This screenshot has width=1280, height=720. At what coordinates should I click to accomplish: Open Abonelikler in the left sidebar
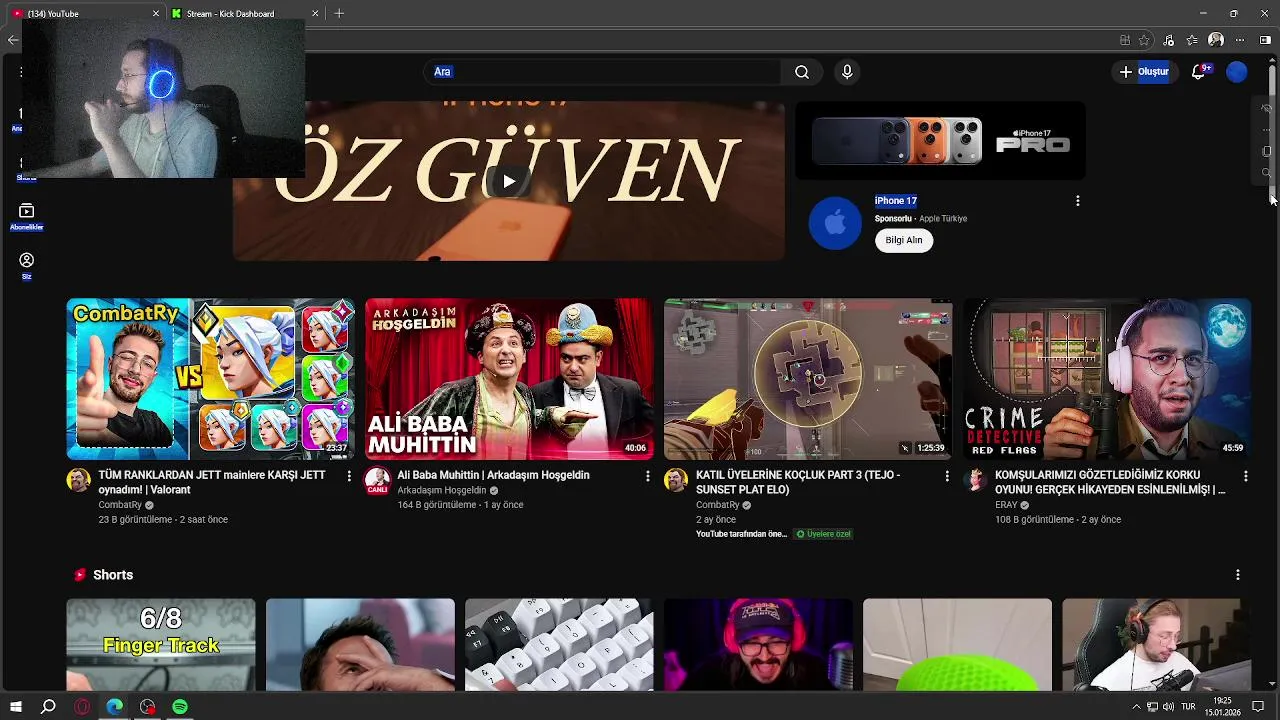pos(27,216)
